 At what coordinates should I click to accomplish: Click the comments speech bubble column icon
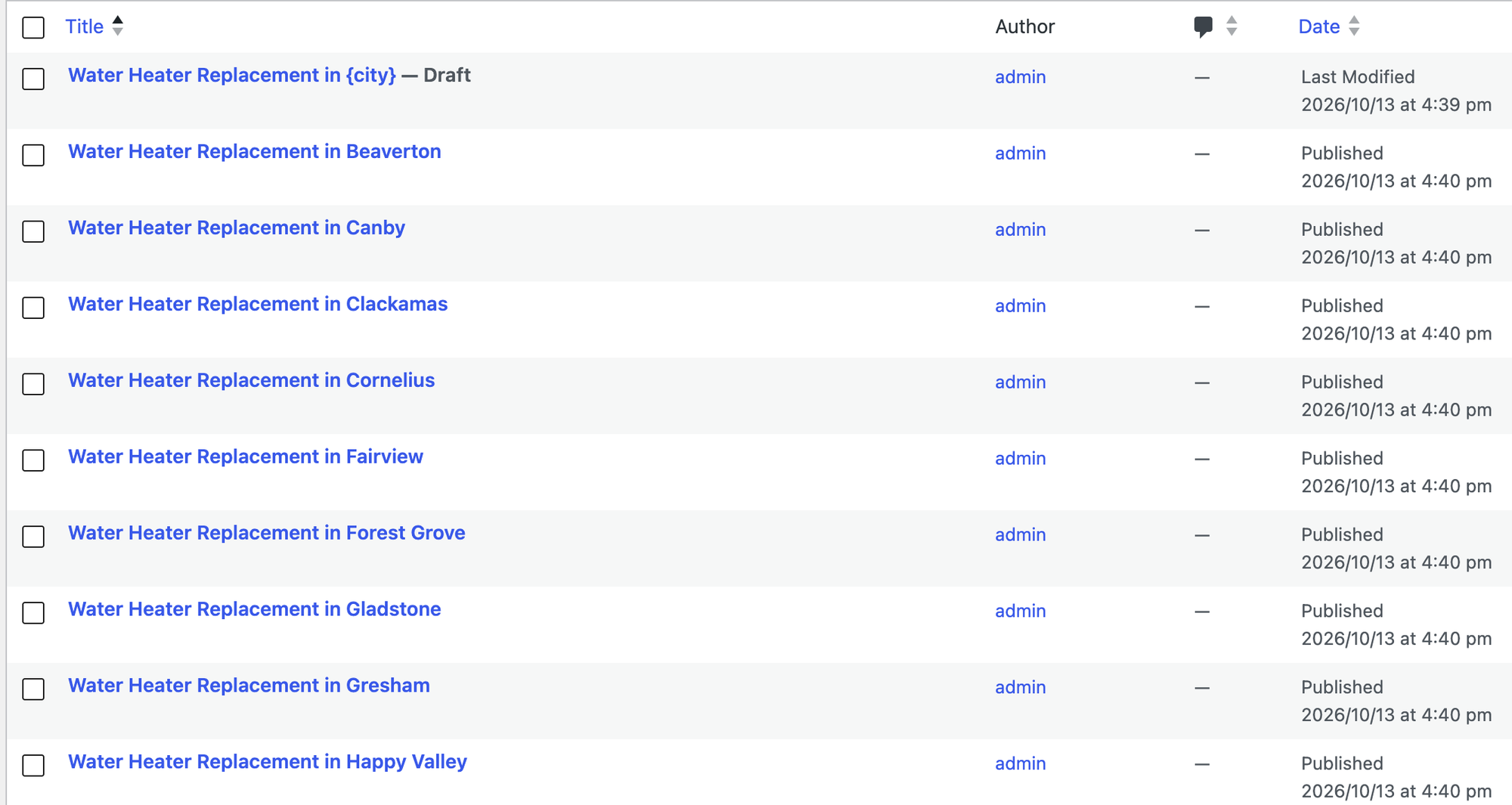[1203, 27]
